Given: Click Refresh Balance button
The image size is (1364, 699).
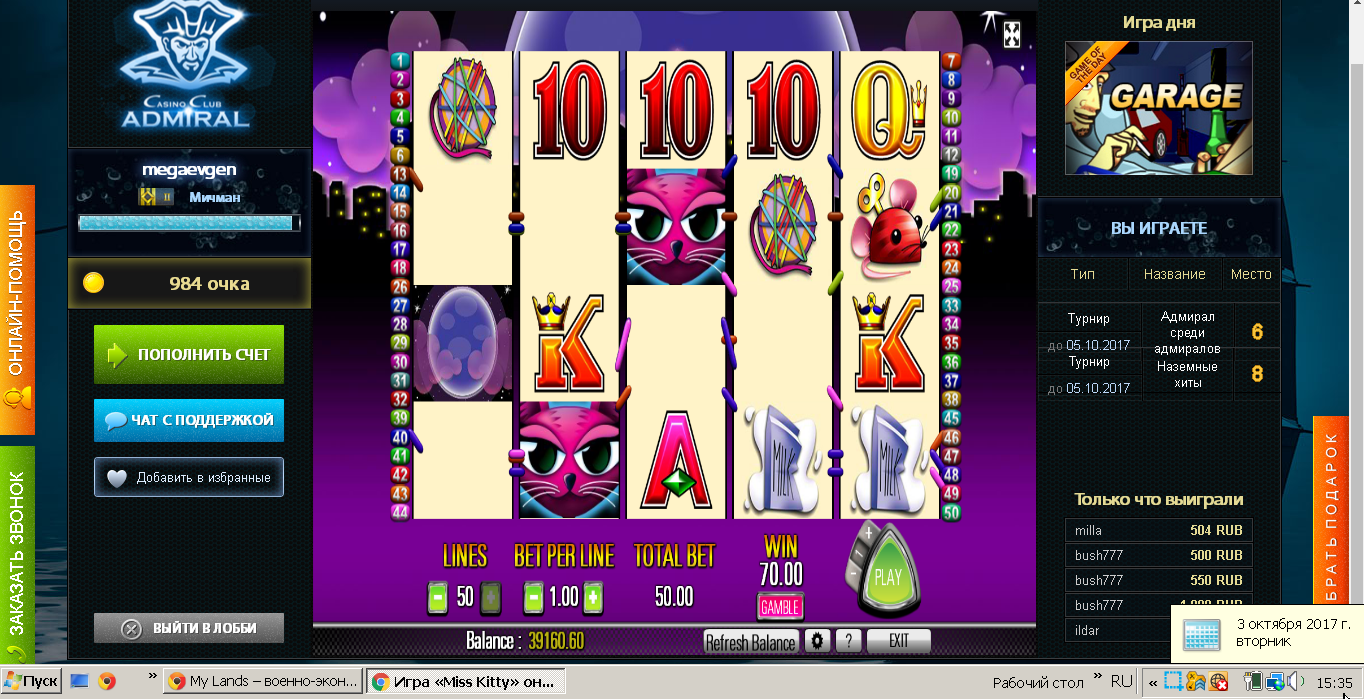Looking at the screenshot, I should point(751,642).
